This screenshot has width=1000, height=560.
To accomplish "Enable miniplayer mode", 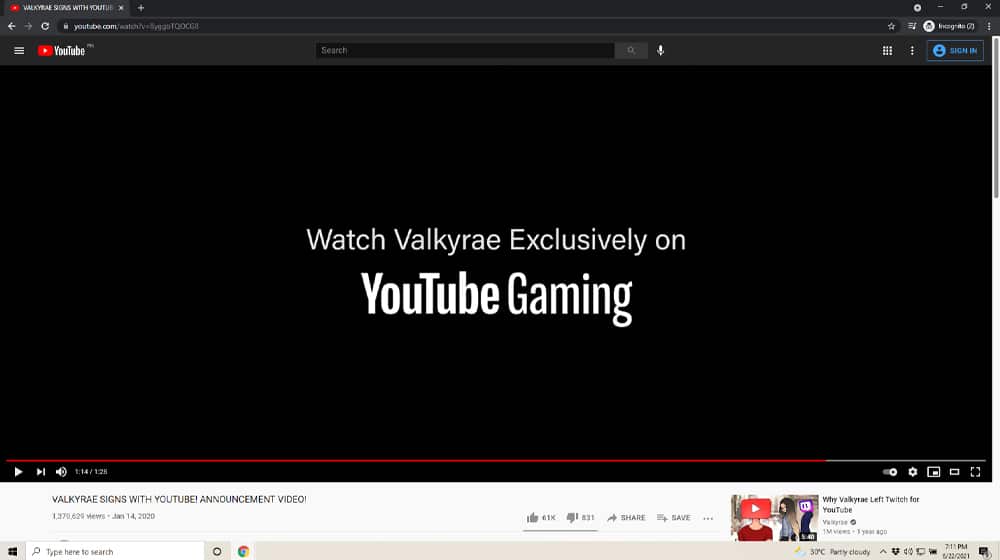I will [934, 472].
